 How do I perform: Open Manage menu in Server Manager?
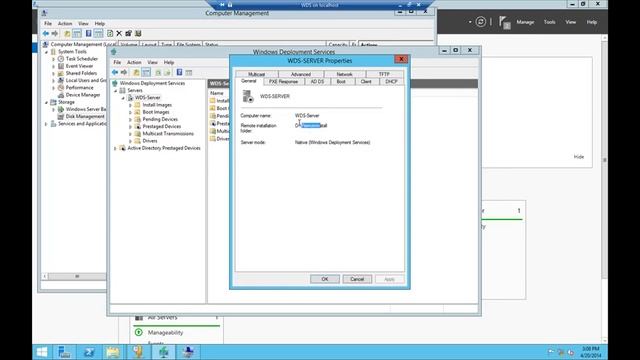coord(525,22)
